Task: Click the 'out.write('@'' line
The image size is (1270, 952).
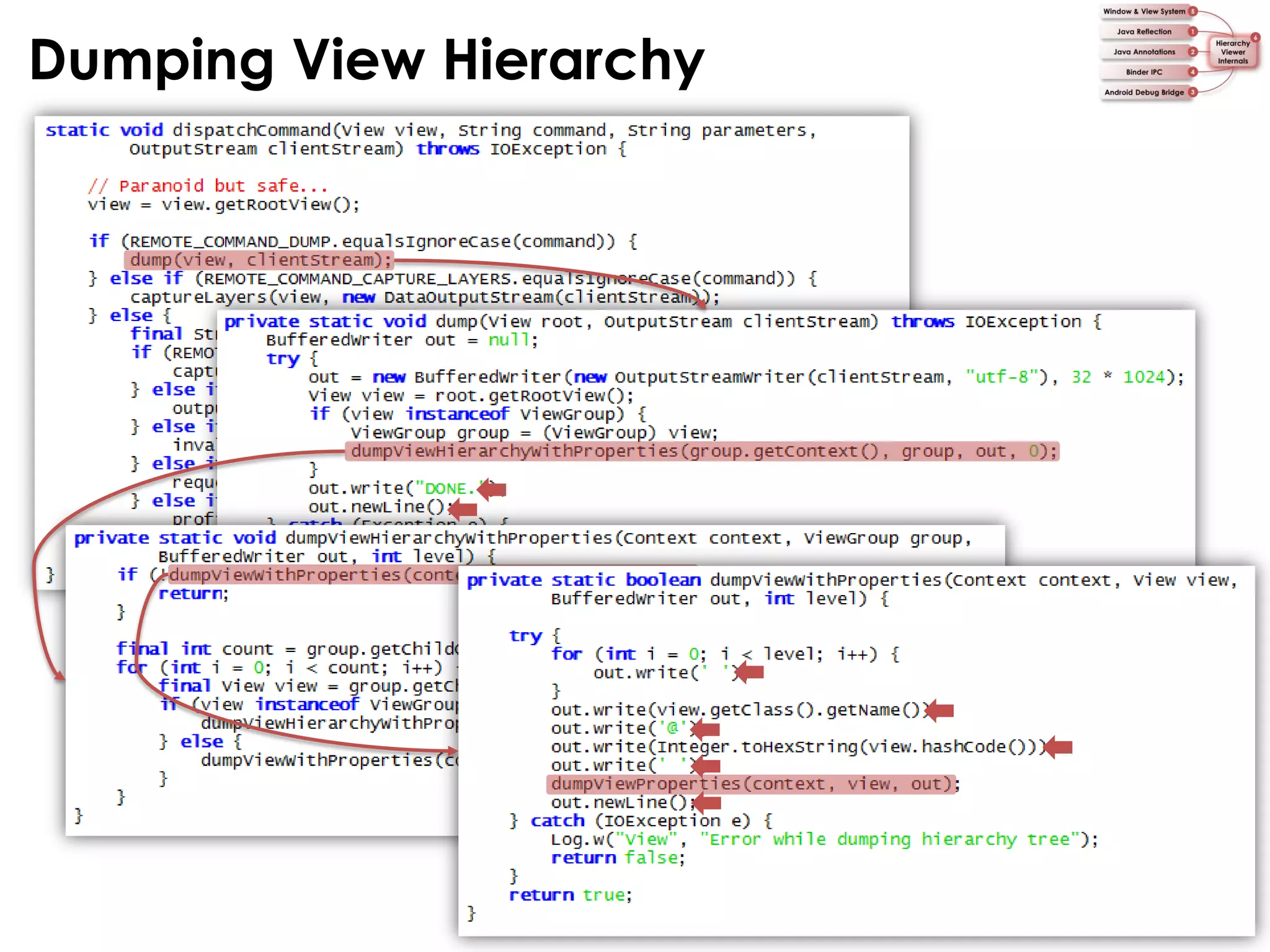Action: pos(624,728)
